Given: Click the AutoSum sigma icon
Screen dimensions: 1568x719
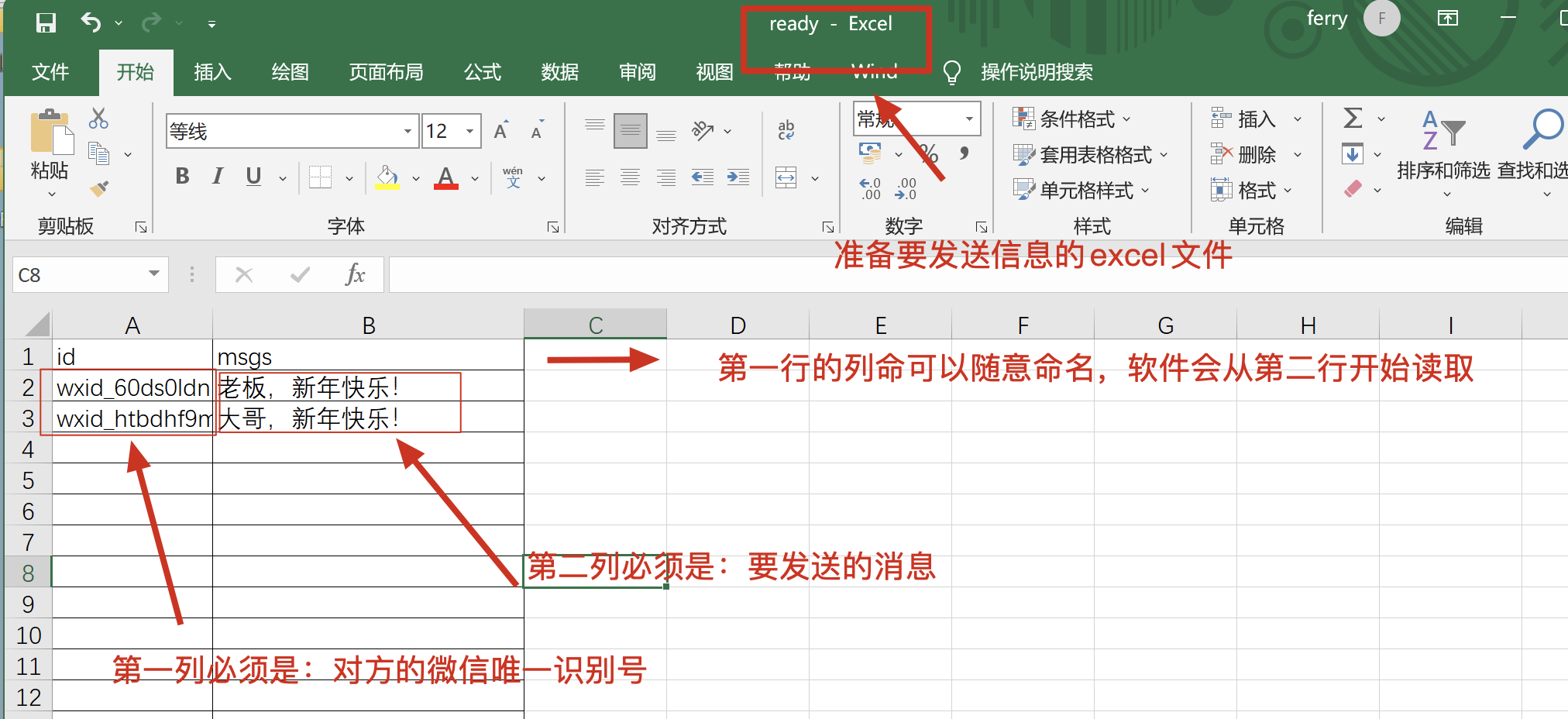Looking at the screenshot, I should pyautogui.click(x=1351, y=118).
